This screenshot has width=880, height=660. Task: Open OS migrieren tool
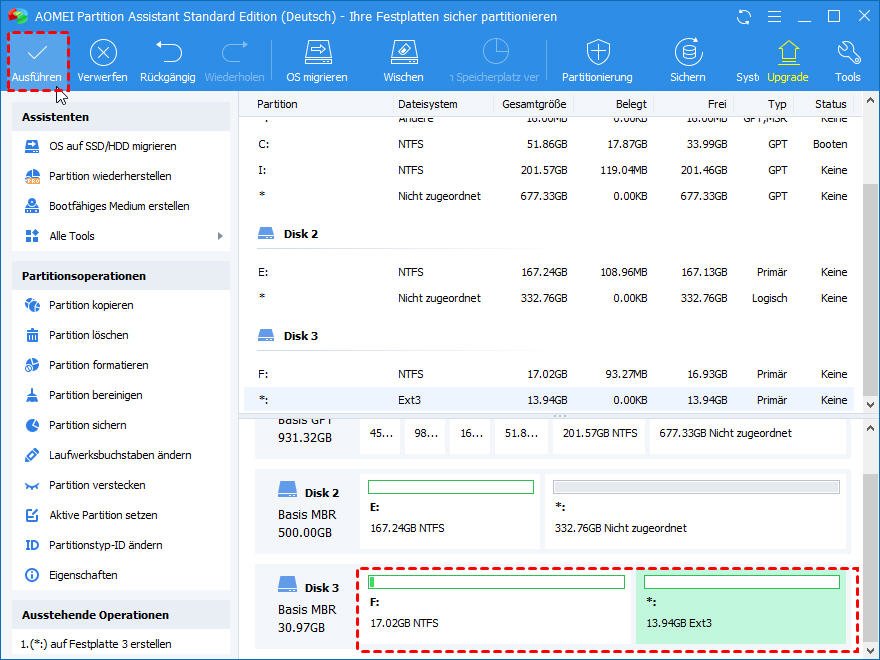[x=318, y=61]
